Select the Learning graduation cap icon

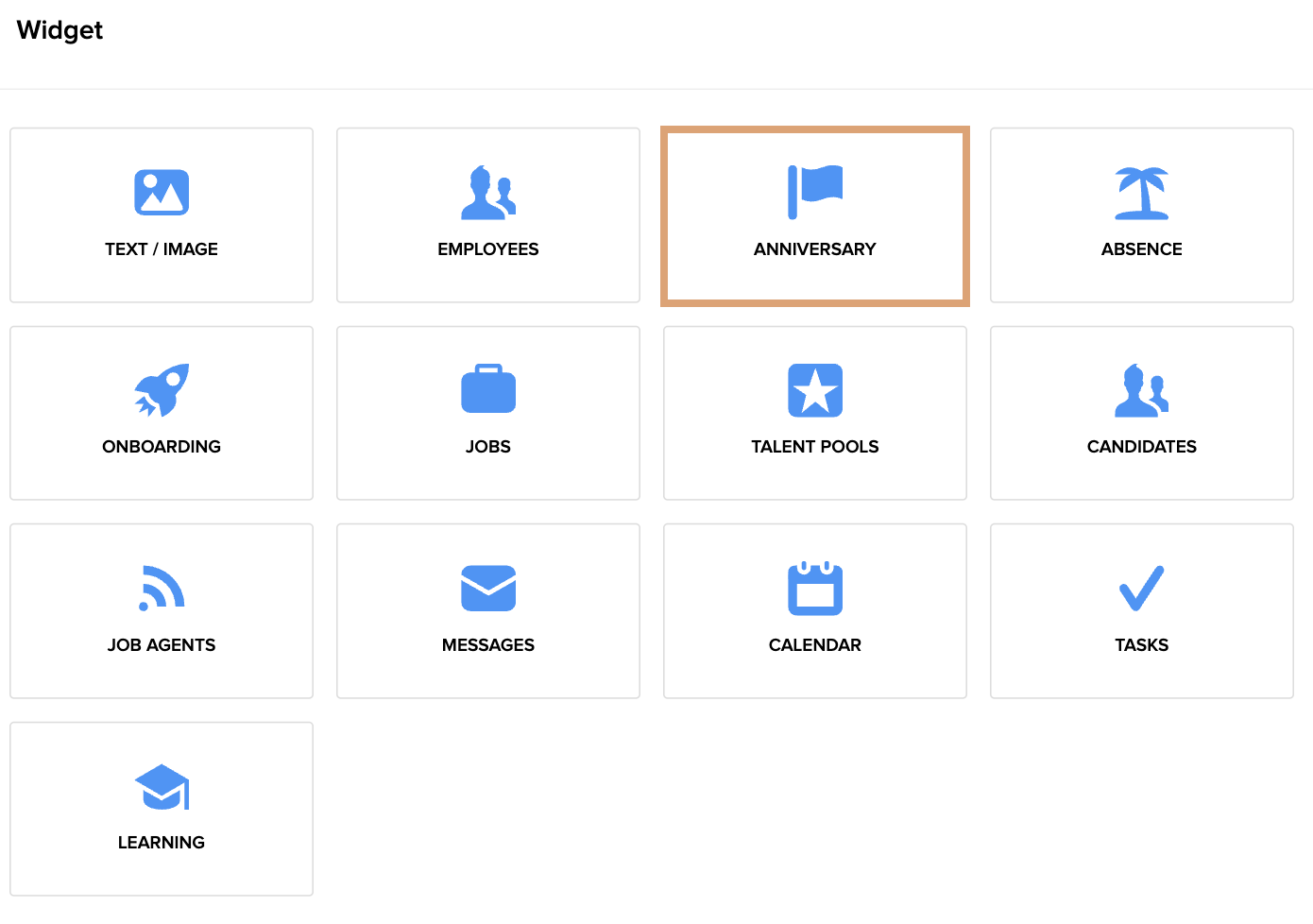[x=162, y=786]
